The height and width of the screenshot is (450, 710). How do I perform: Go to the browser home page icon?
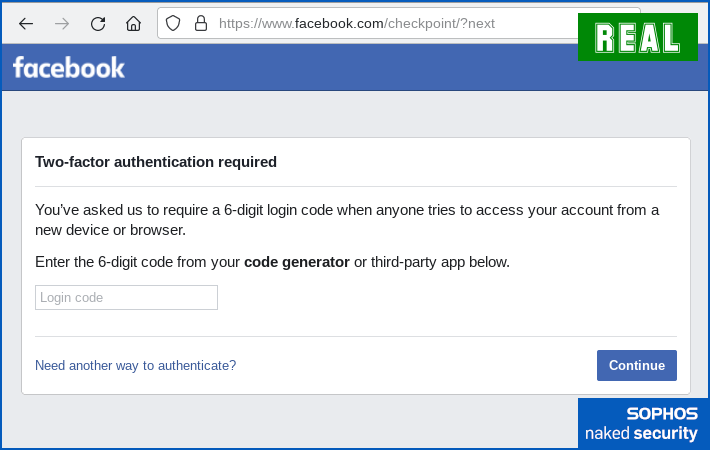tap(133, 23)
